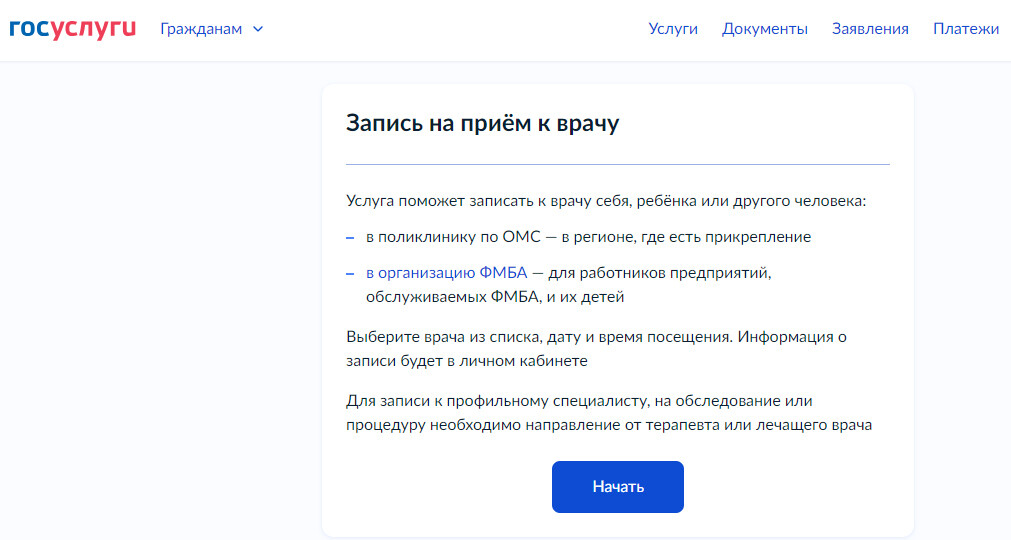Click the paragraph starting 'Услуга поможет записать'
Image resolution: width=1011 pixels, height=540 pixels.
coord(605,201)
